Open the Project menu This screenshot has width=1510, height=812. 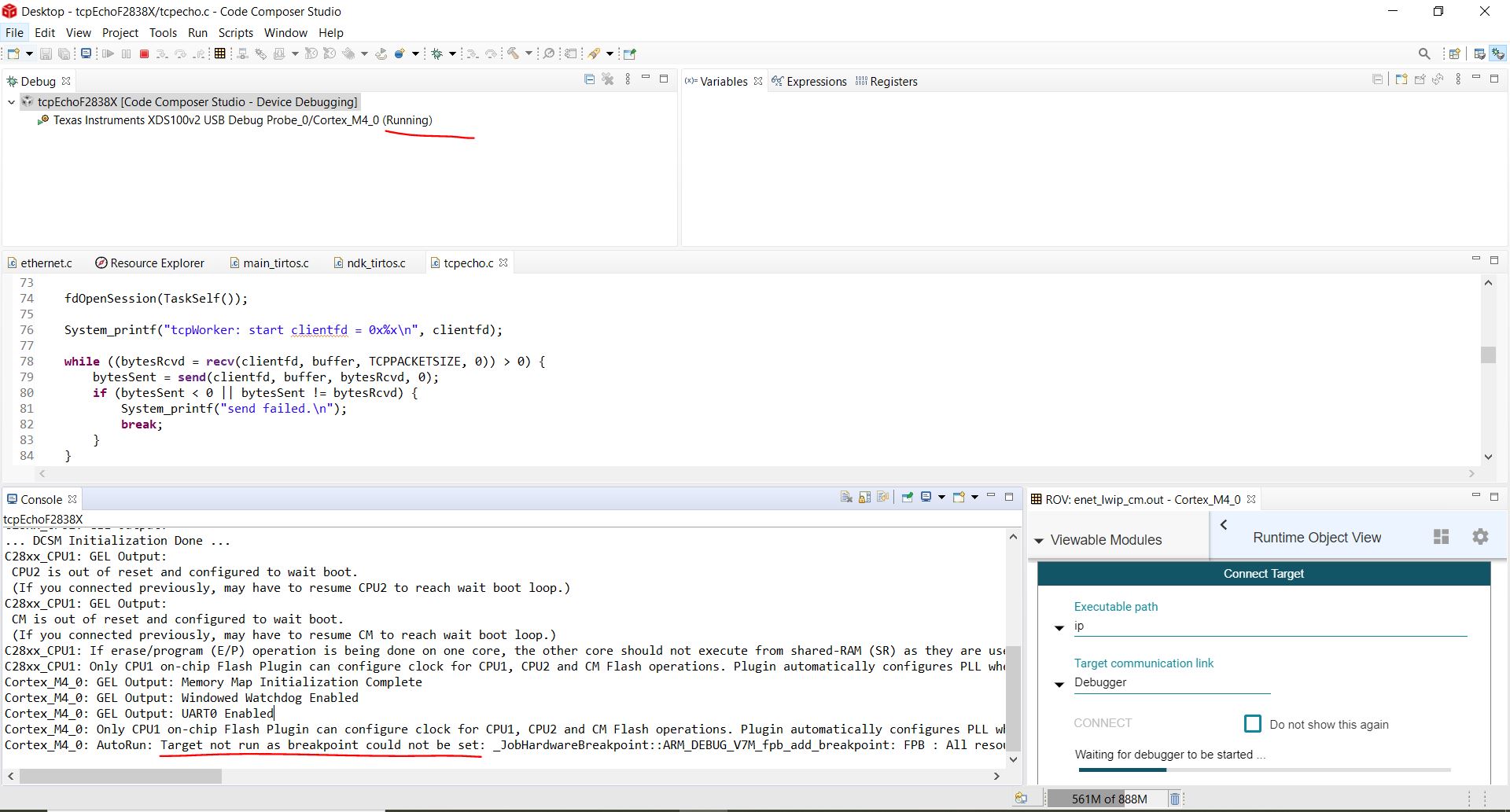point(120,32)
